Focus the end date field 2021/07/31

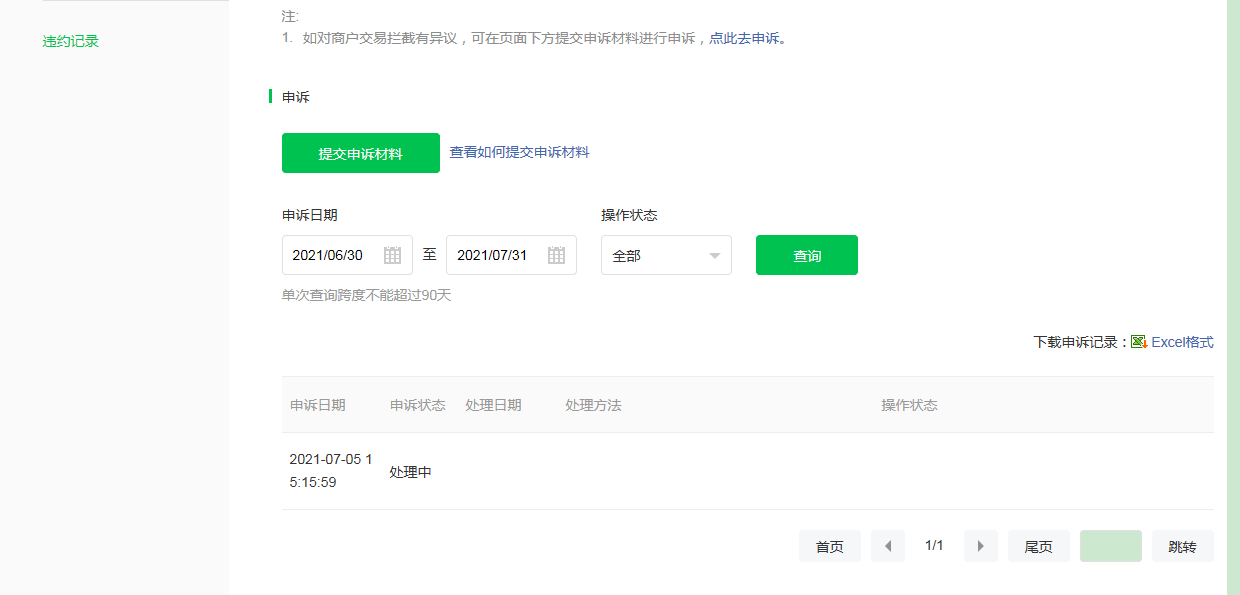[511, 255]
